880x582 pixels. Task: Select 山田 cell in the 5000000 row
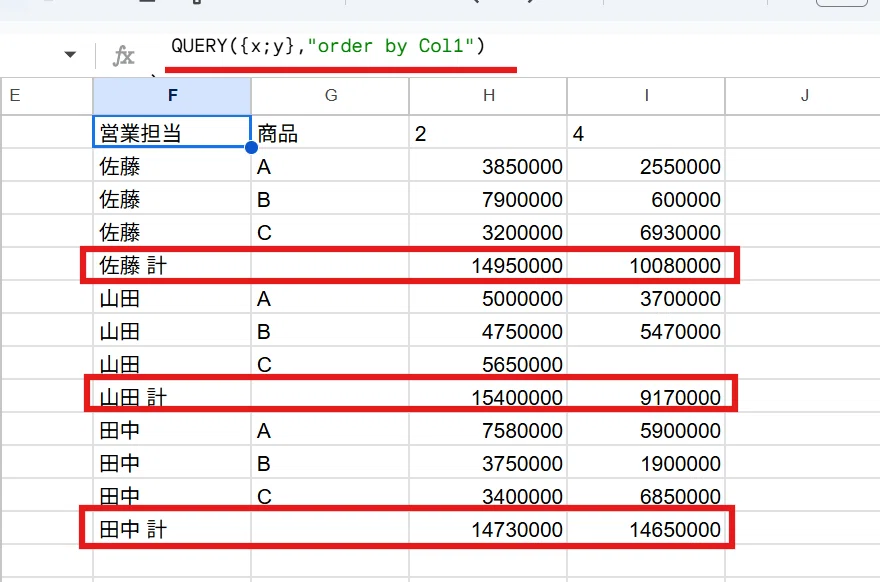point(172,297)
